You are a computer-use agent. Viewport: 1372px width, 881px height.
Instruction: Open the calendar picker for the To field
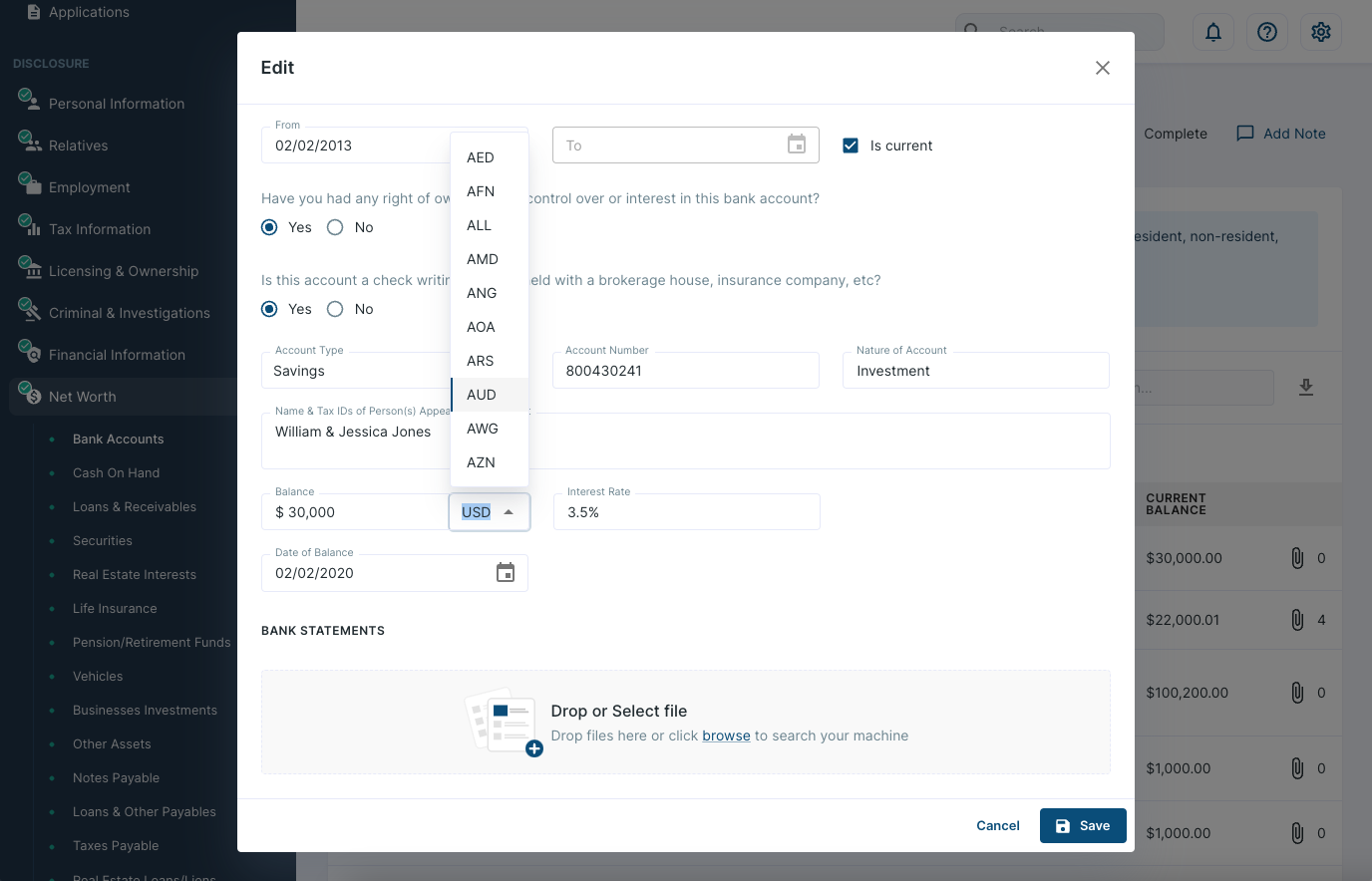click(797, 145)
